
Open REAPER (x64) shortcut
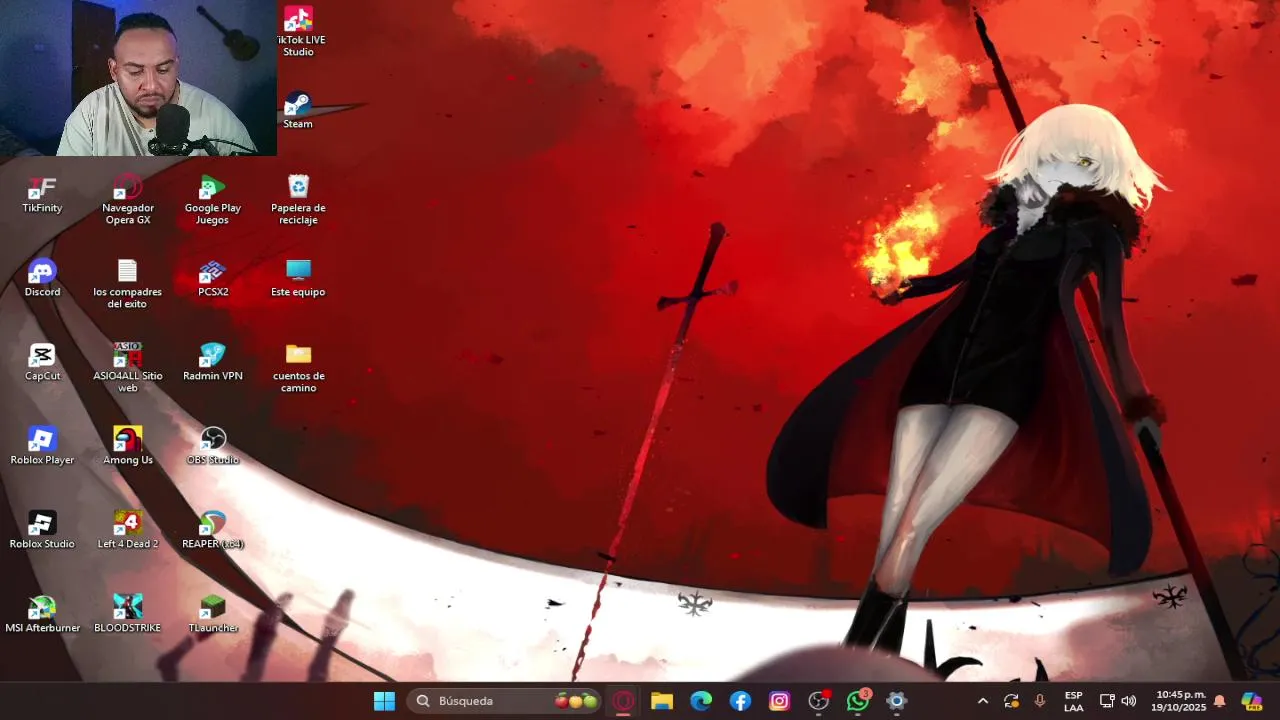click(213, 531)
